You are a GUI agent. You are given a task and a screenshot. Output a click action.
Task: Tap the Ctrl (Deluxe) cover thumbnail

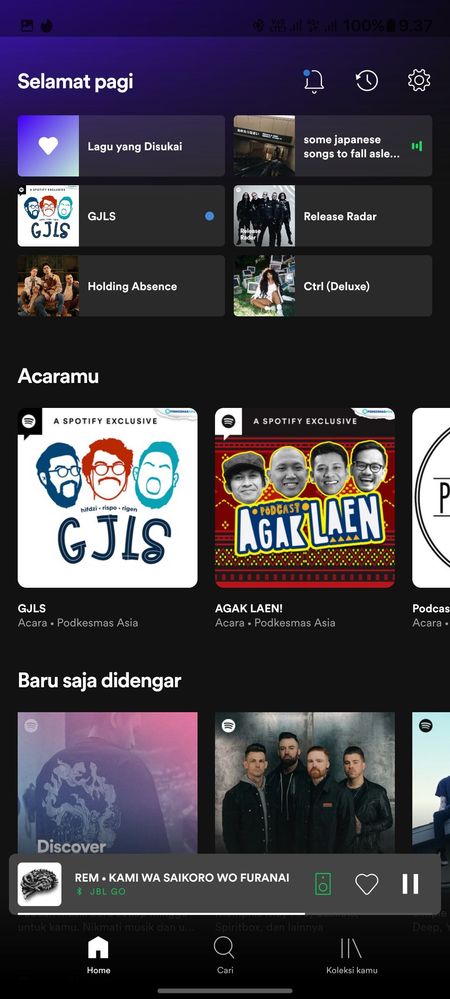click(265, 286)
